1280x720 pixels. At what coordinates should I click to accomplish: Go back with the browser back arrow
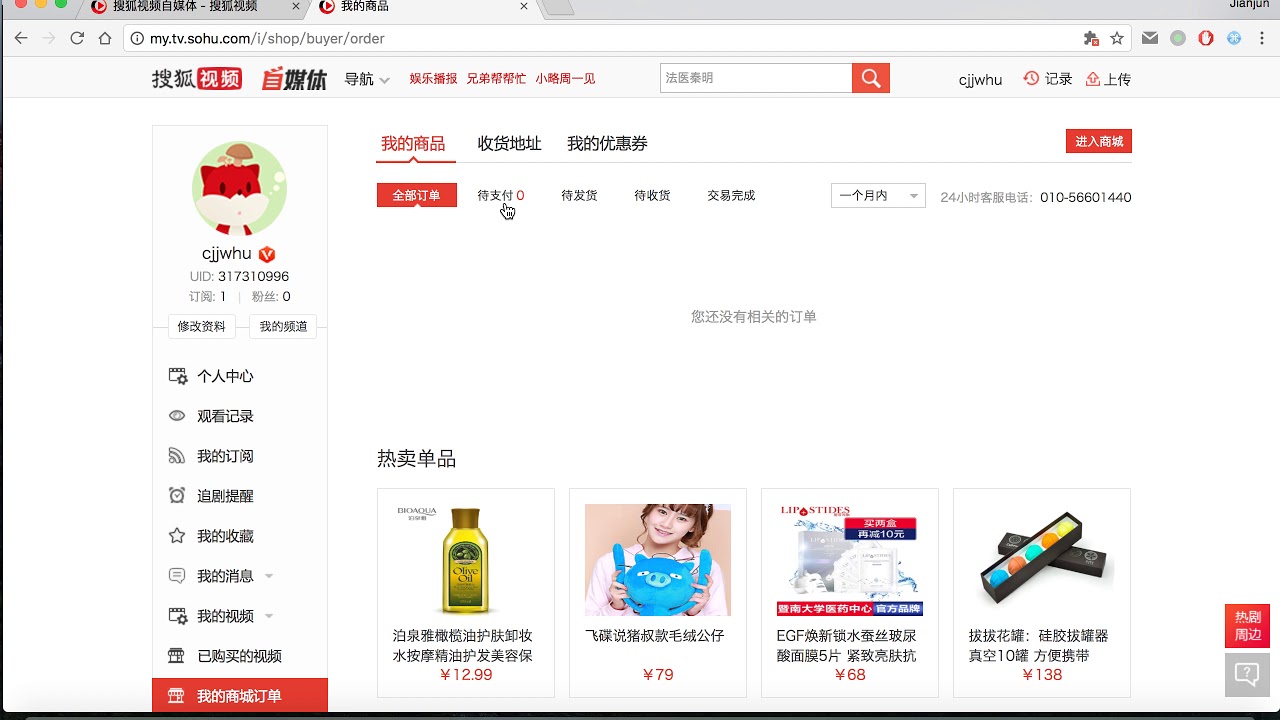[21, 38]
